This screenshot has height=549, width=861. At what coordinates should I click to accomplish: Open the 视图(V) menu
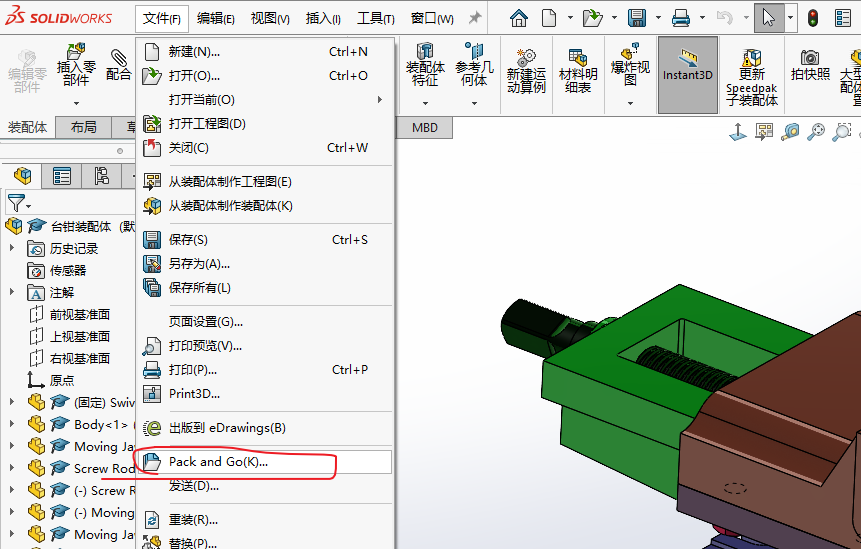pyautogui.click(x=270, y=19)
